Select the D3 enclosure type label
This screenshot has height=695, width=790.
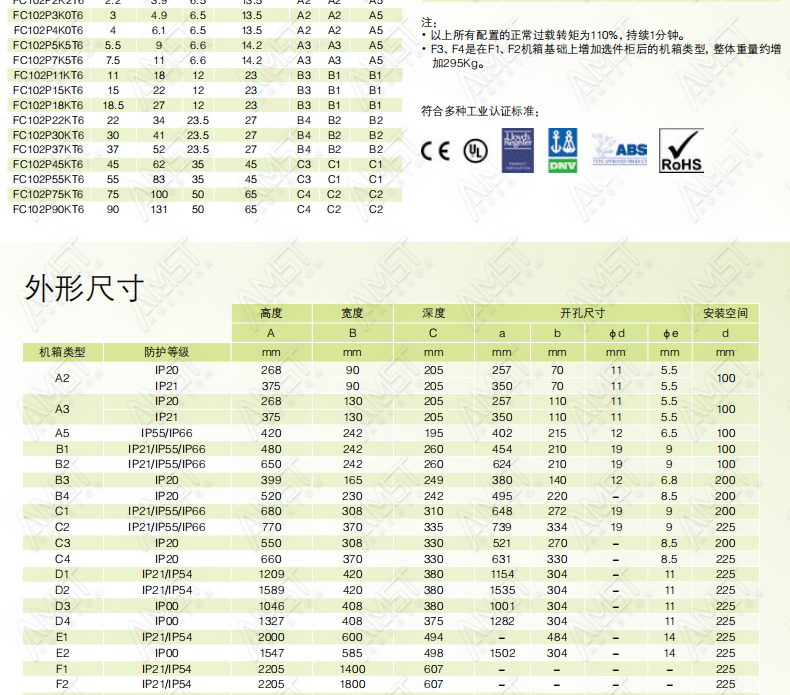62,606
